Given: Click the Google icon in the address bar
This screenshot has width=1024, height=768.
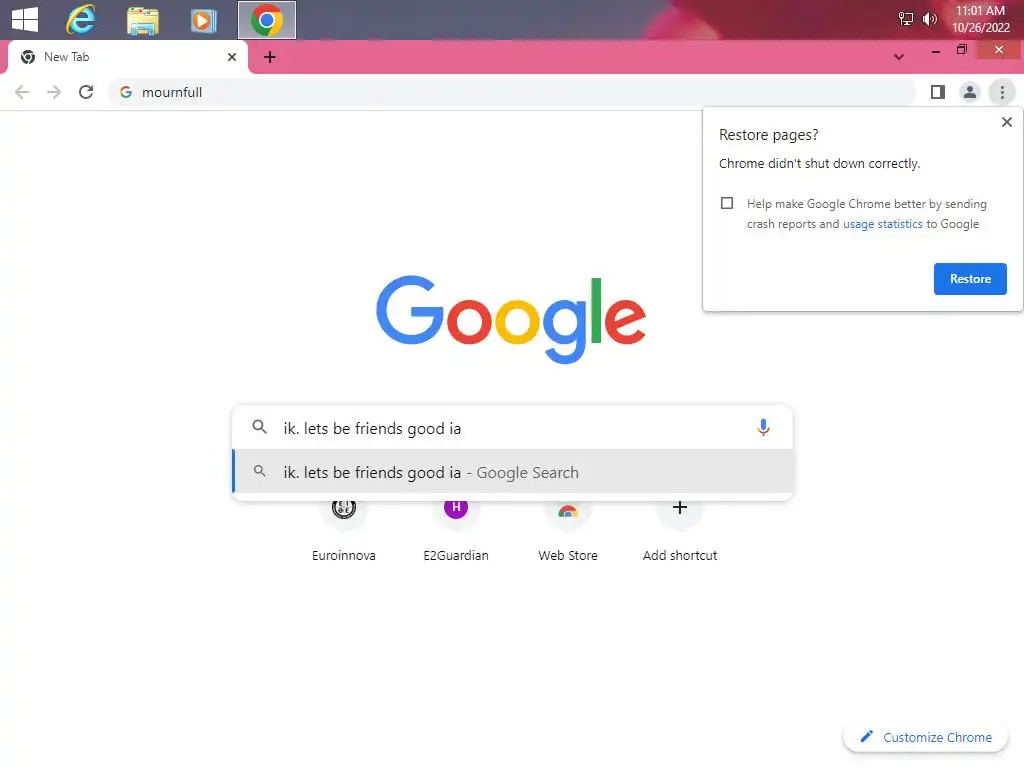Looking at the screenshot, I should point(126,92).
